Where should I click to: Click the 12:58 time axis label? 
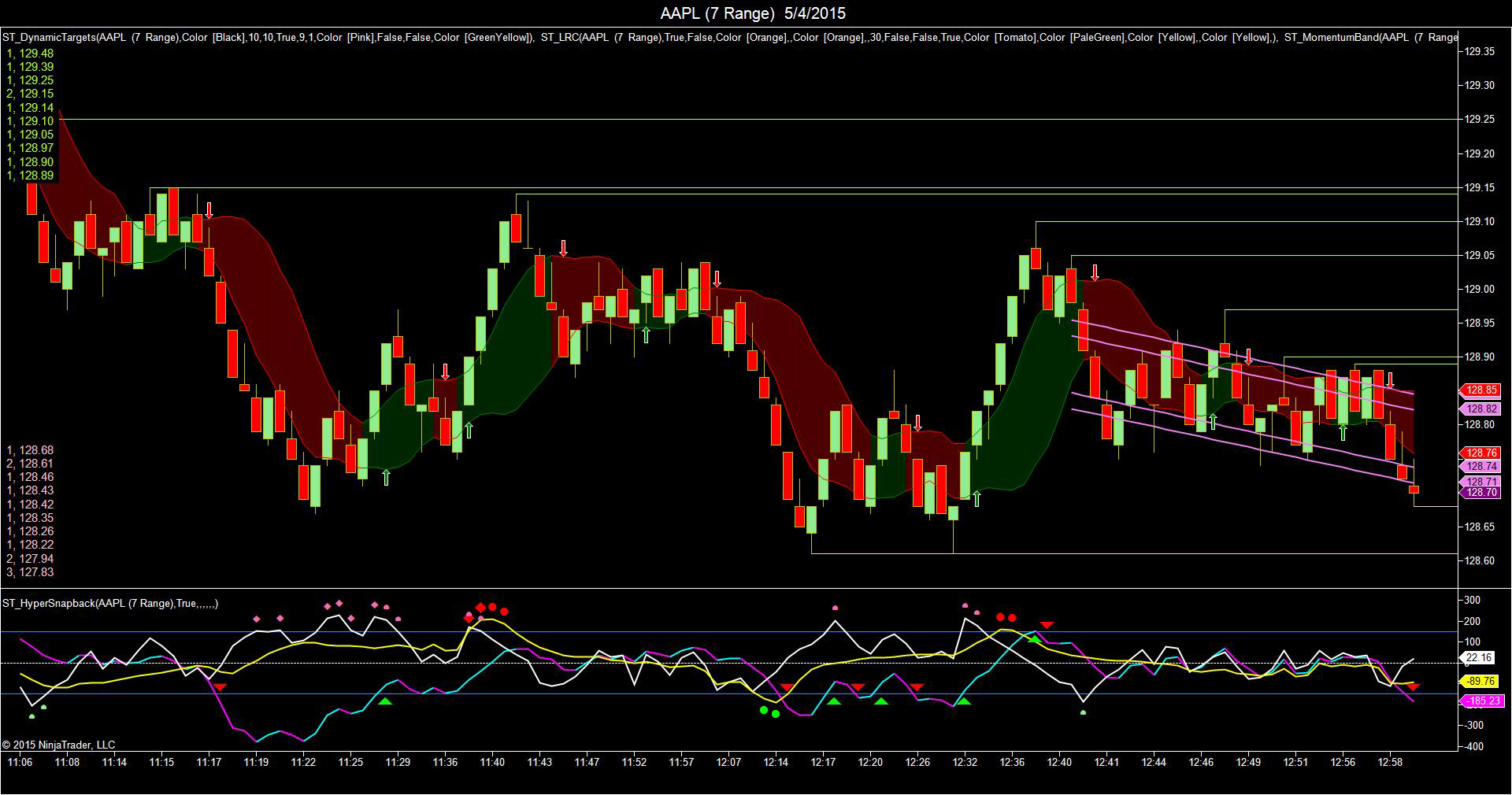(1390, 763)
